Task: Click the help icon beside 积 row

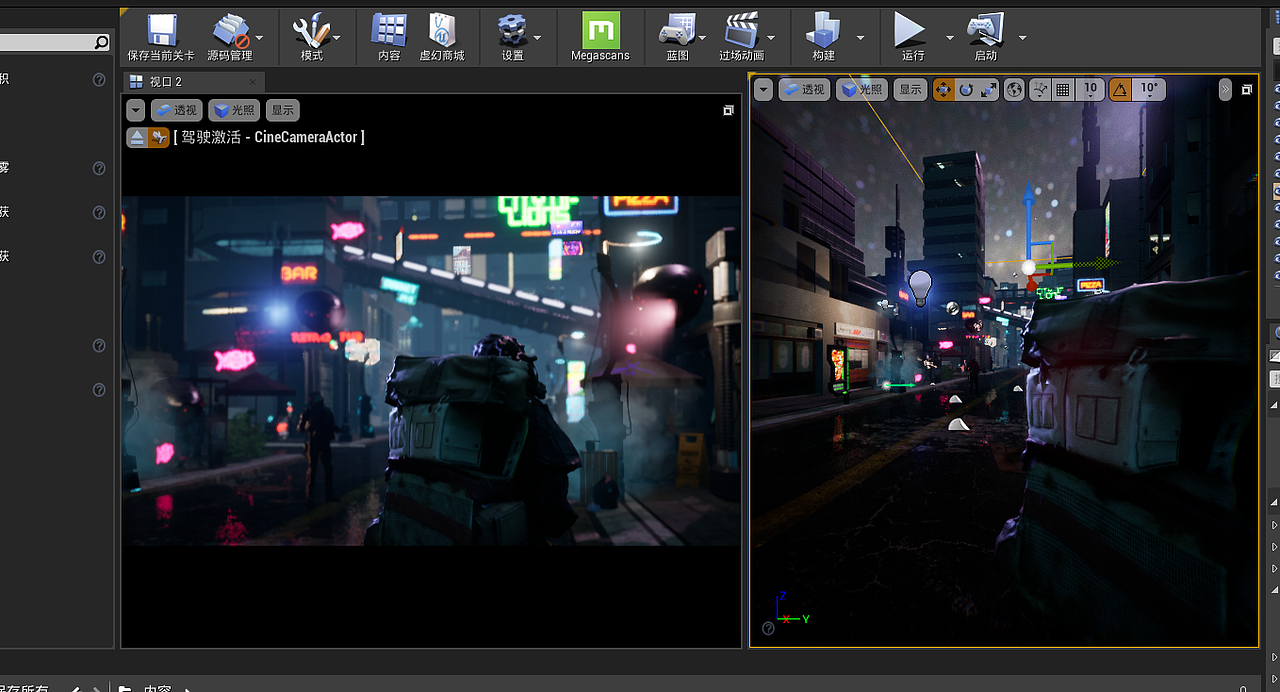Action: click(99, 79)
